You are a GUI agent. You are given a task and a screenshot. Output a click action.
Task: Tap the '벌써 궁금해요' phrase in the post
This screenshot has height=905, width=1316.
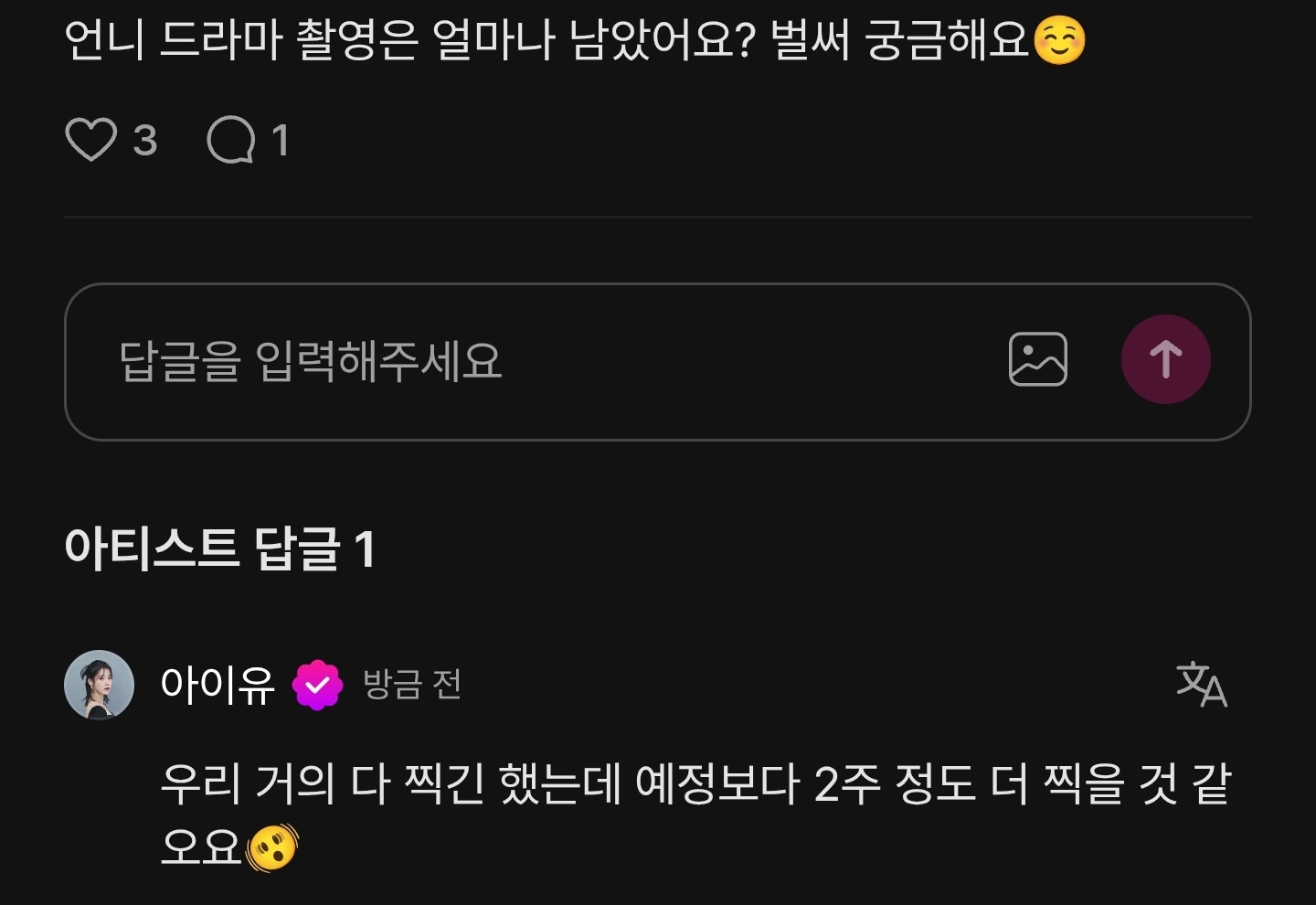tap(901, 40)
